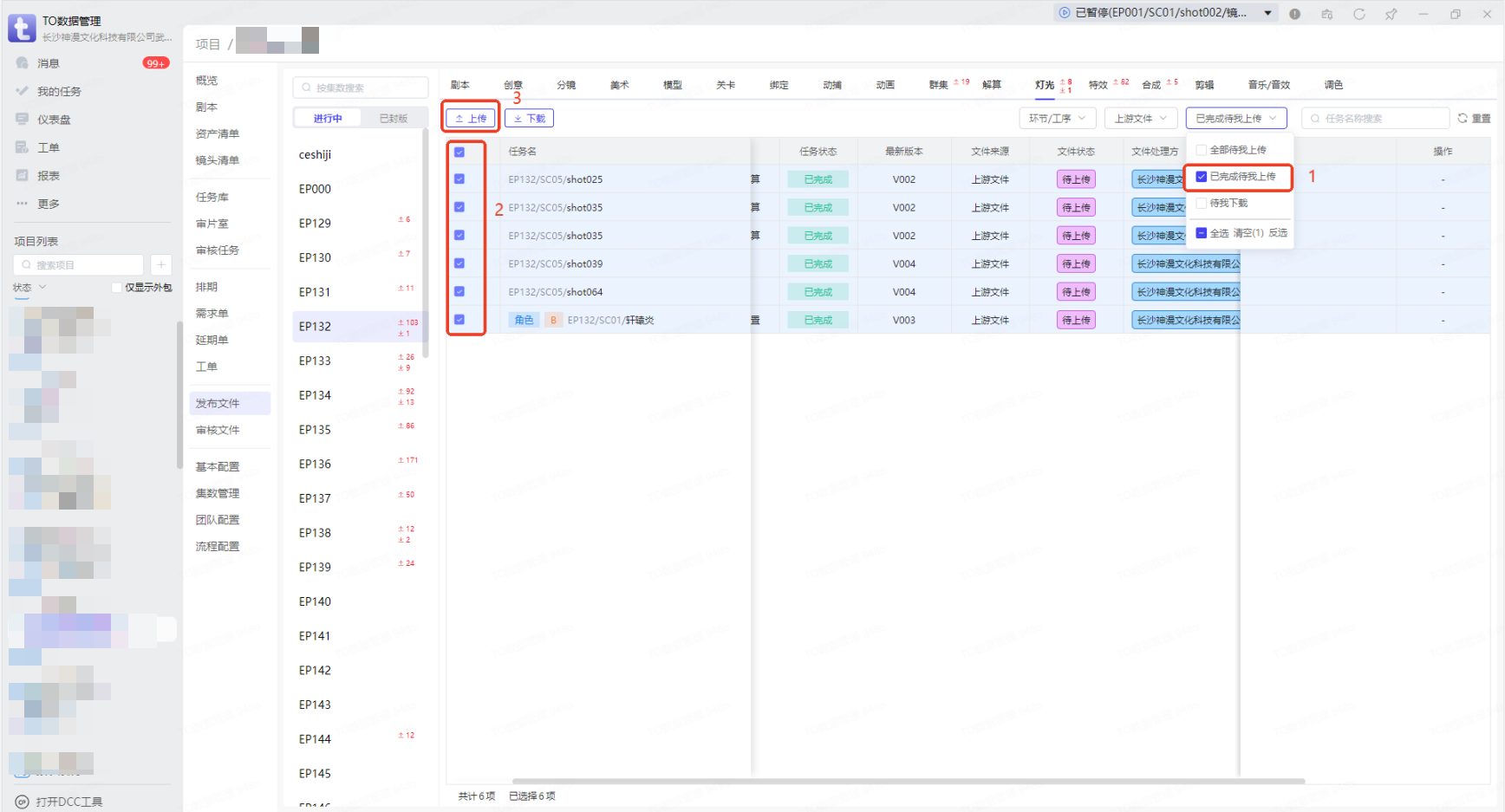Image resolution: width=1505 pixels, height=812 pixels.
Task: Switch to the 特效 tab
Action: pos(1098,85)
